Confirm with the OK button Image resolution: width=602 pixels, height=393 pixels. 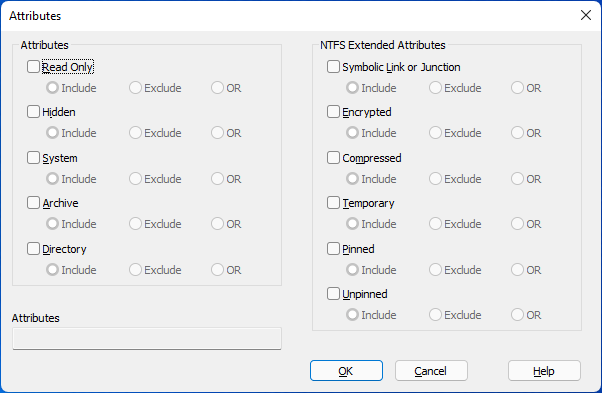346,371
